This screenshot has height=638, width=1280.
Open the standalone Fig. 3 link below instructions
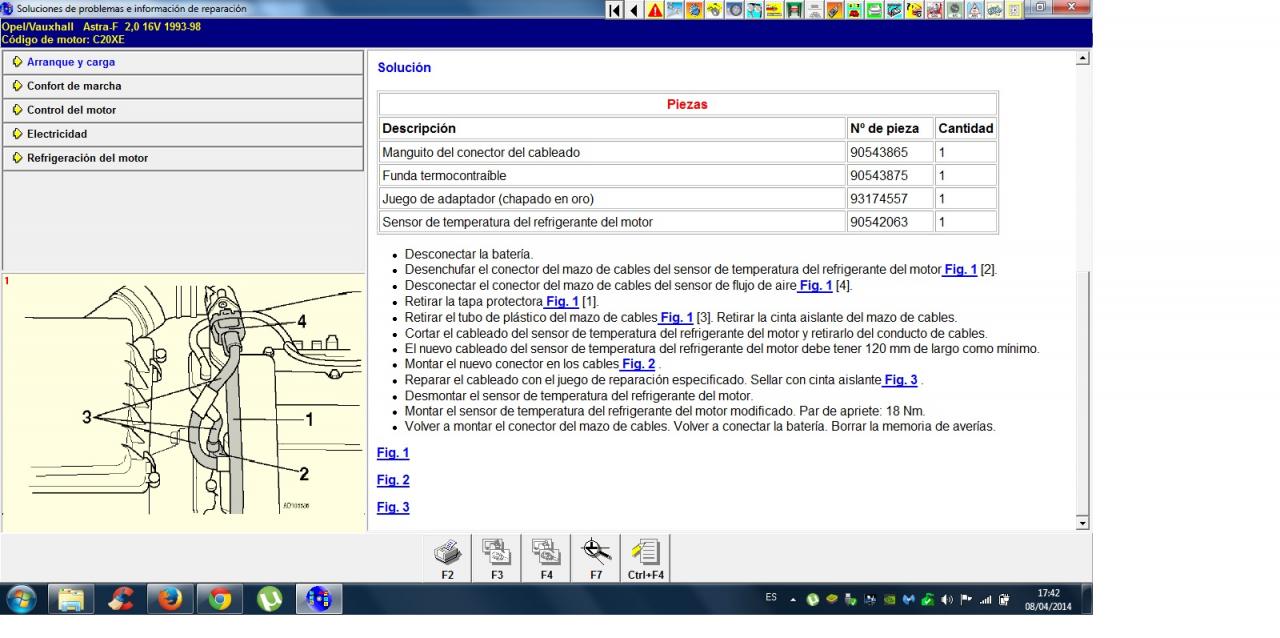392,507
